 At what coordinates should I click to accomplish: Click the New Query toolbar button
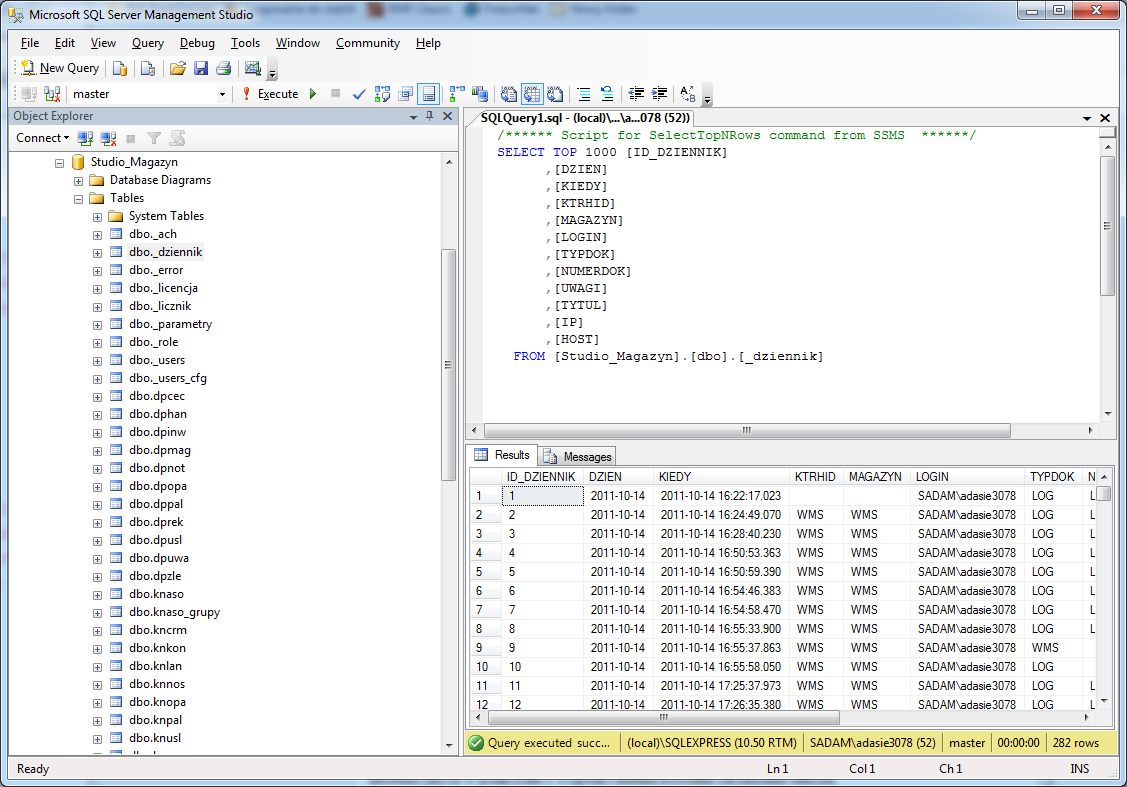[x=60, y=68]
